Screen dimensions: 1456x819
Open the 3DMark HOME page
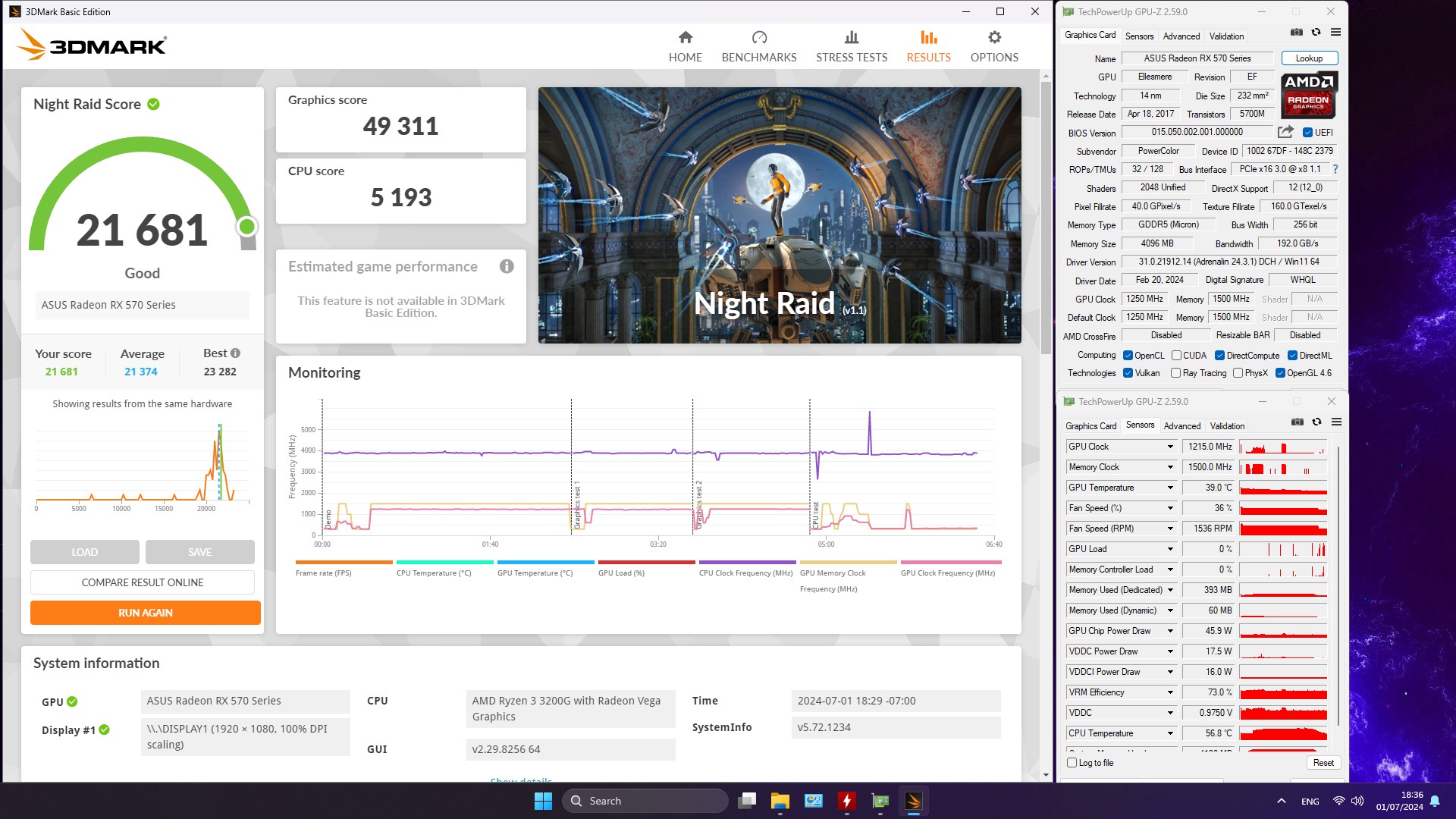(x=685, y=46)
